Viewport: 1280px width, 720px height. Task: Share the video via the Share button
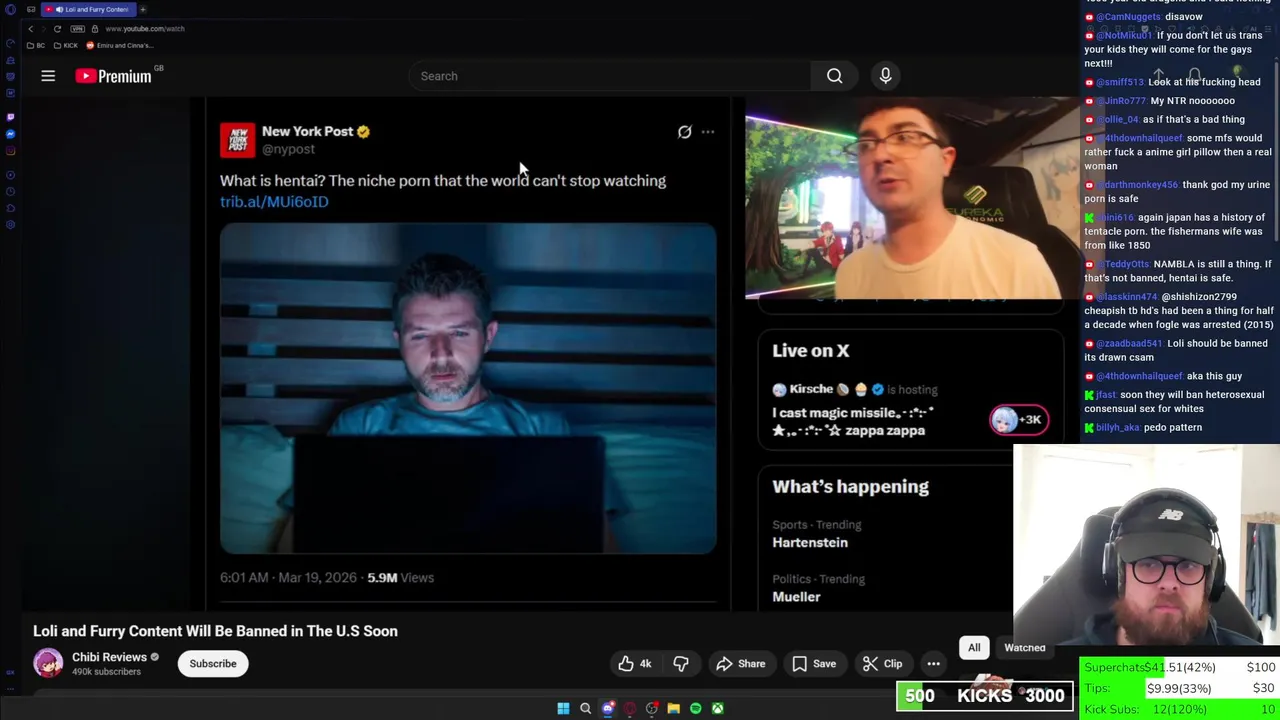point(741,664)
